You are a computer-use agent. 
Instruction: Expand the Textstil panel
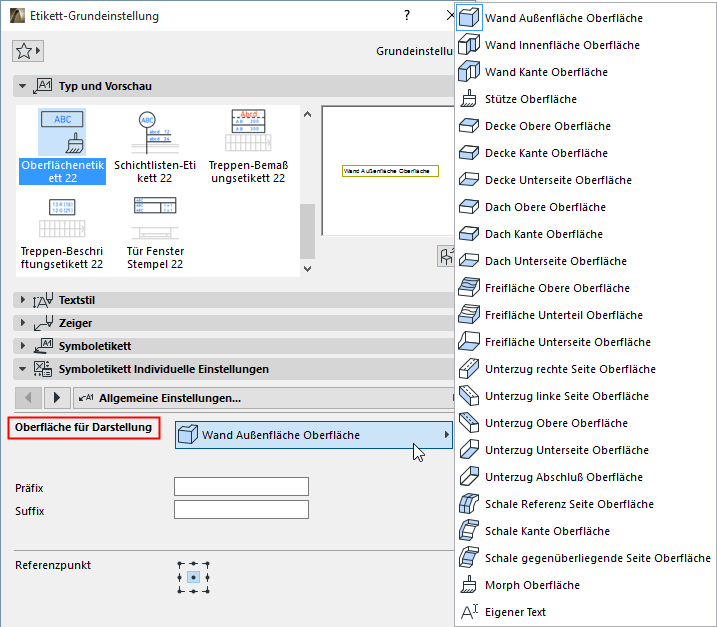(x=22, y=300)
